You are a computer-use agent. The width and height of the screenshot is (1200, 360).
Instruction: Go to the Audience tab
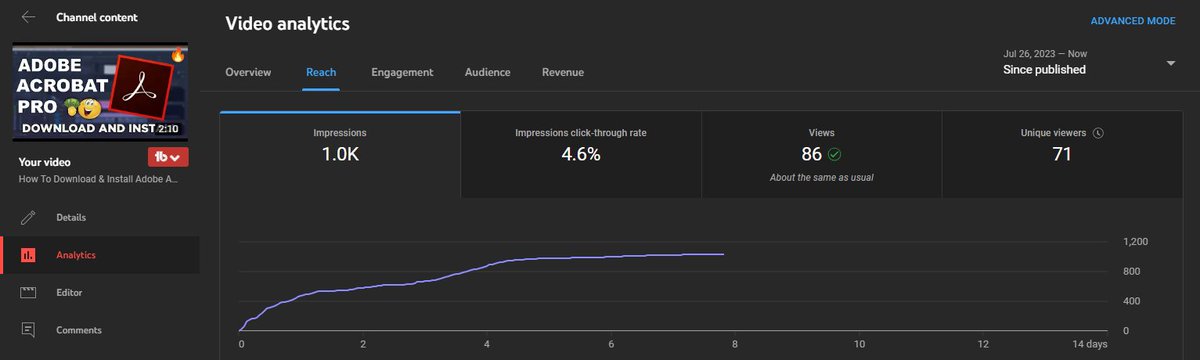click(x=487, y=72)
